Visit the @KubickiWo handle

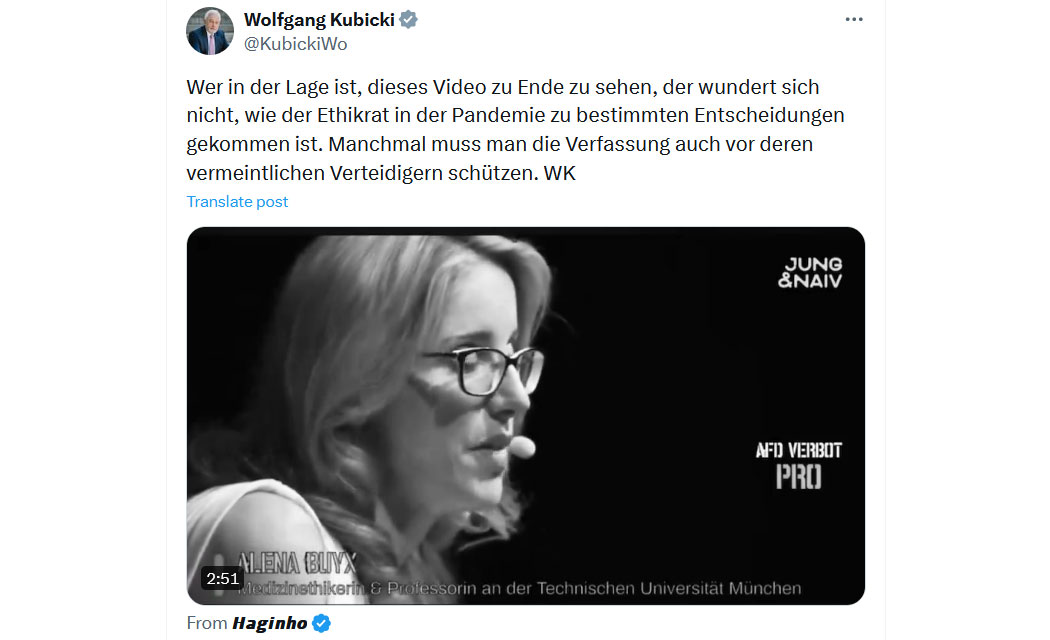click(x=295, y=44)
